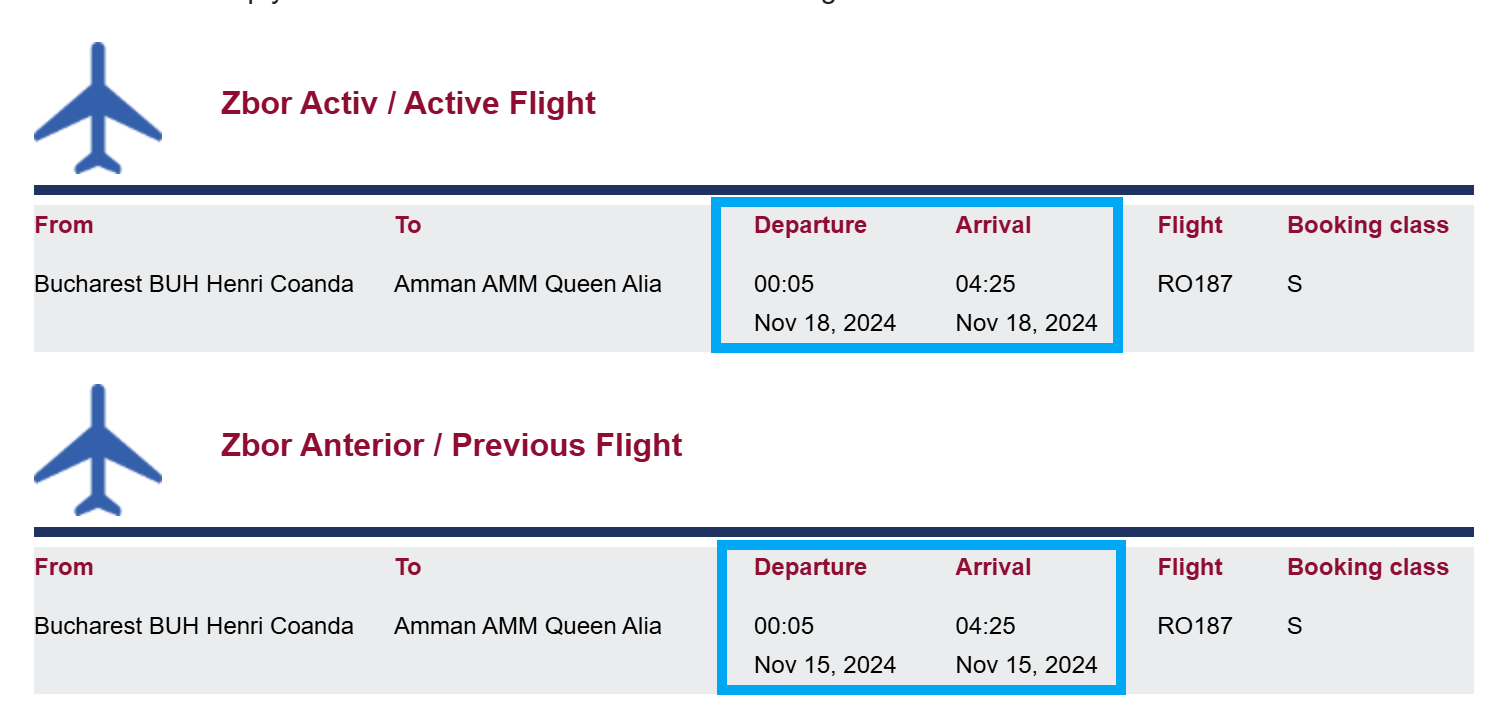Click Previous Flight destination Amman AMM Queen Alia
1501x719 pixels.
pyautogui.click(x=527, y=626)
